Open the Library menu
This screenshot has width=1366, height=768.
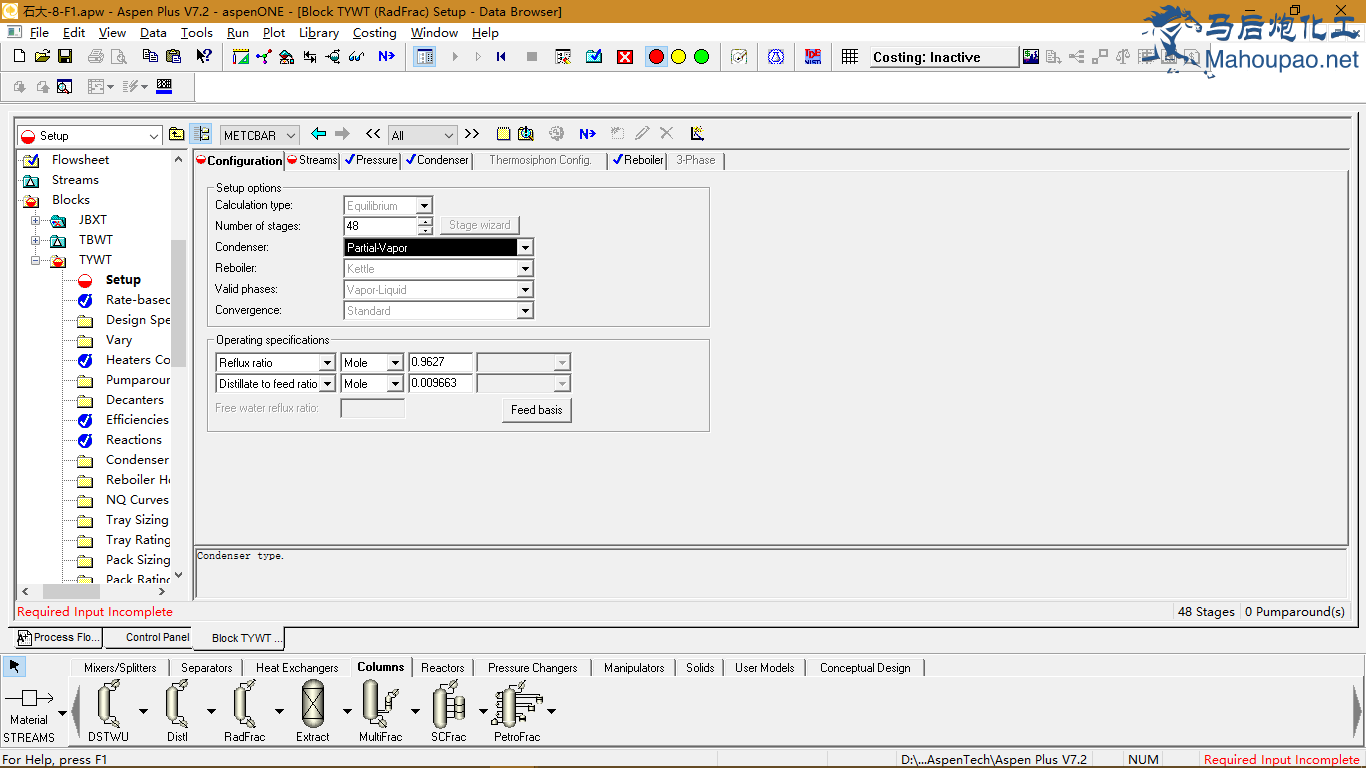point(319,33)
